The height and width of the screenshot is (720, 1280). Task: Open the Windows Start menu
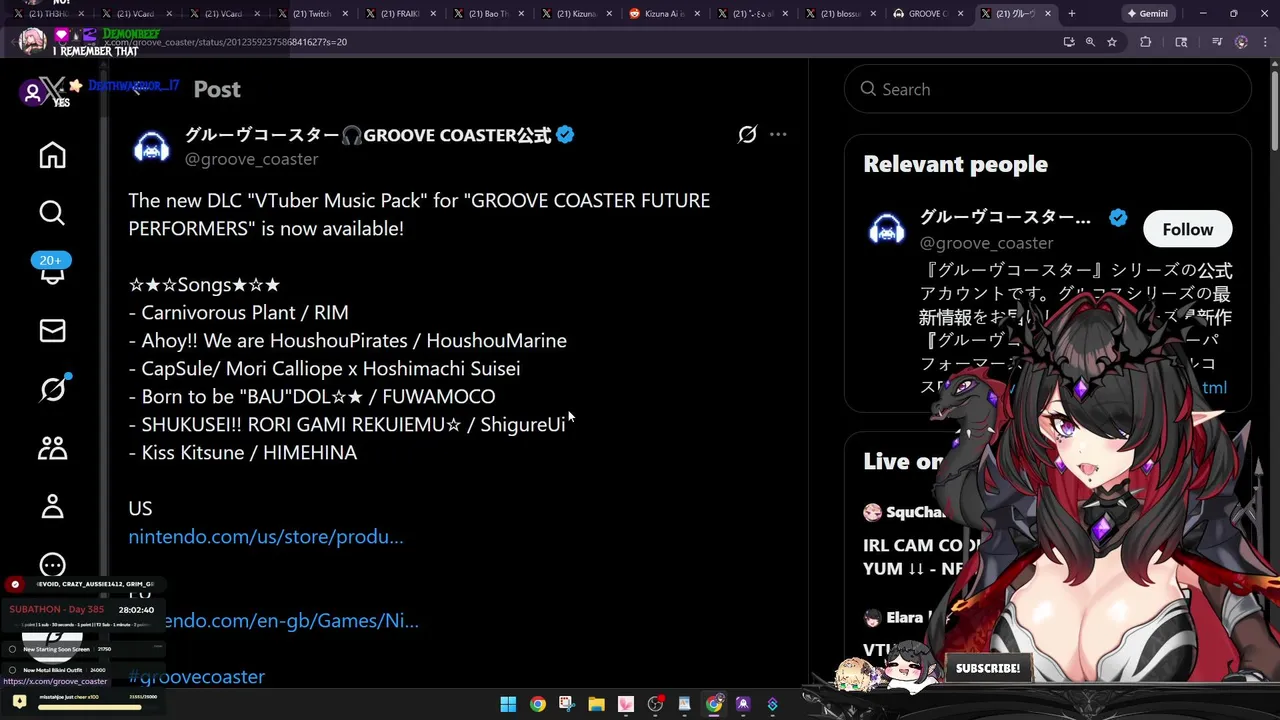tap(508, 704)
